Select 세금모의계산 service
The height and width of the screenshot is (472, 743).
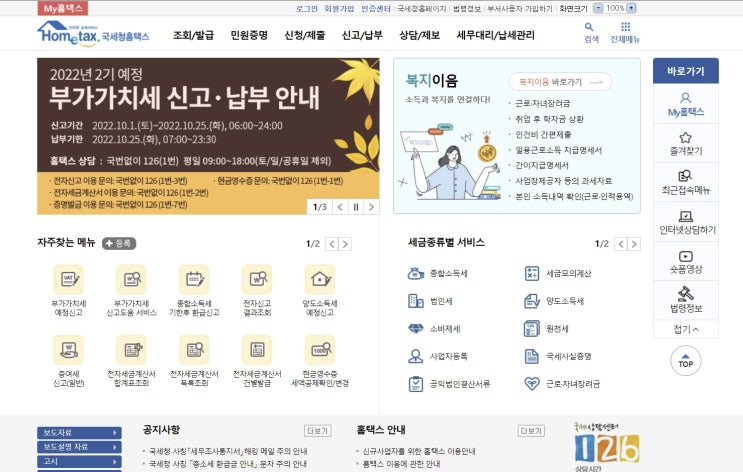click(558, 273)
